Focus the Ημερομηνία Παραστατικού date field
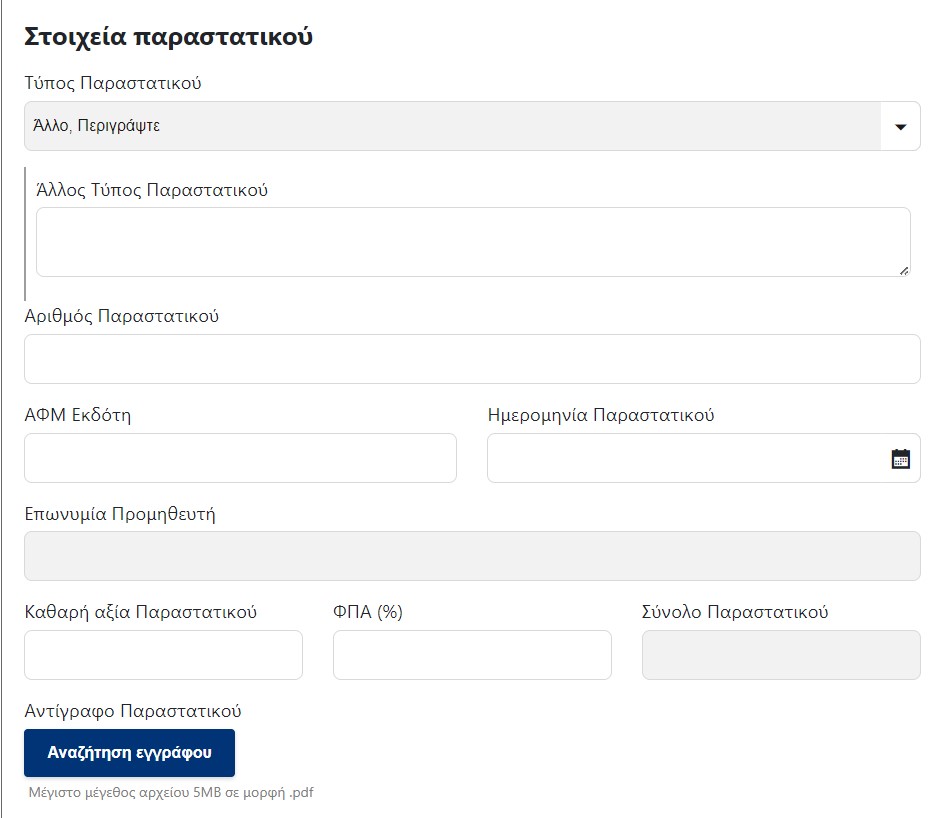Viewport: 942px width, 818px height. coord(703,458)
